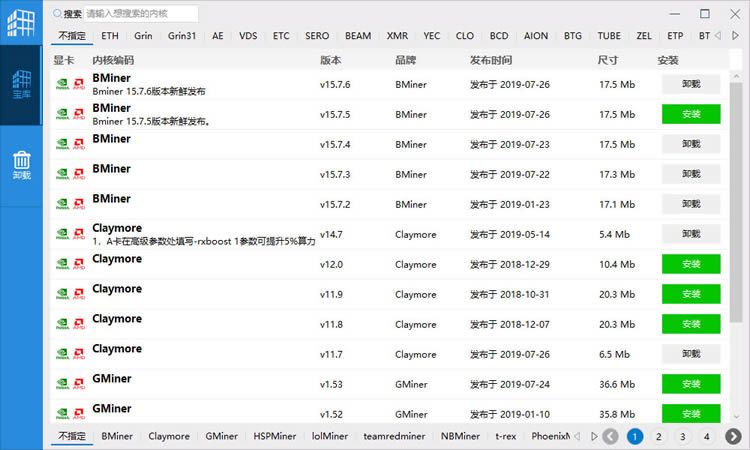Install Claymore v11.8 with 安装 button
The image size is (750, 450).
pos(691,324)
